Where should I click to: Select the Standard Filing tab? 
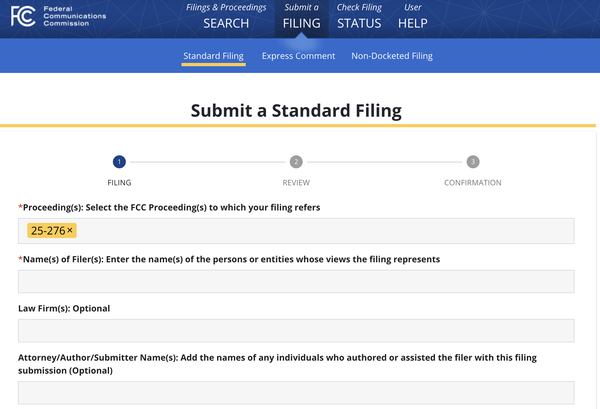[215, 56]
